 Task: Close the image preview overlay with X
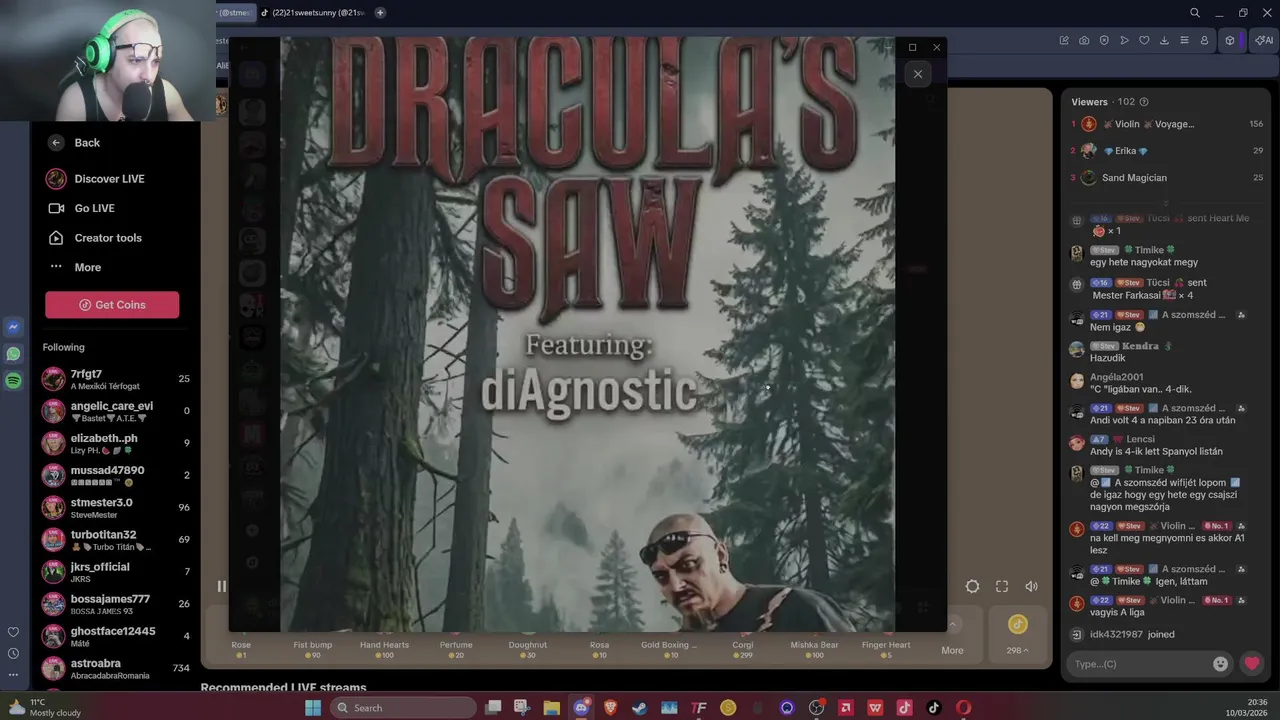tap(918, 74)
